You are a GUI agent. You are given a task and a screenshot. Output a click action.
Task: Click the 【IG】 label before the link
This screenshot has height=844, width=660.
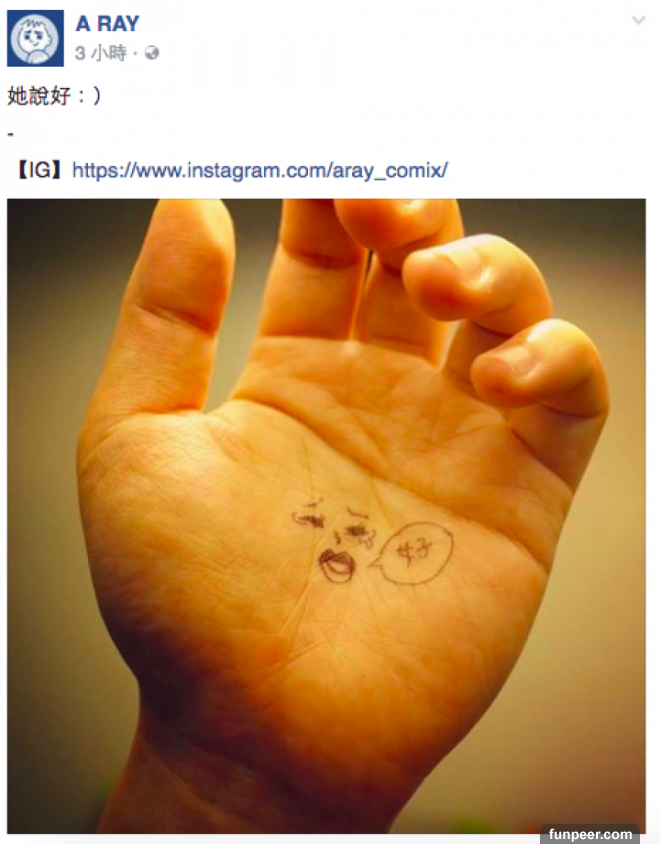(39, 171)
